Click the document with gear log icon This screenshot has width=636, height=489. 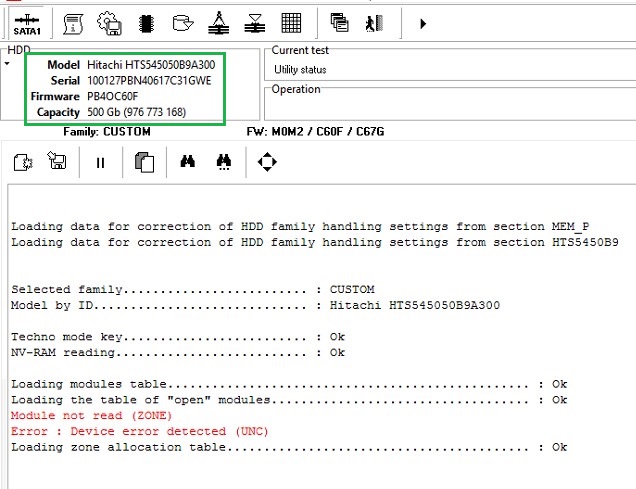tap(24, 162)
